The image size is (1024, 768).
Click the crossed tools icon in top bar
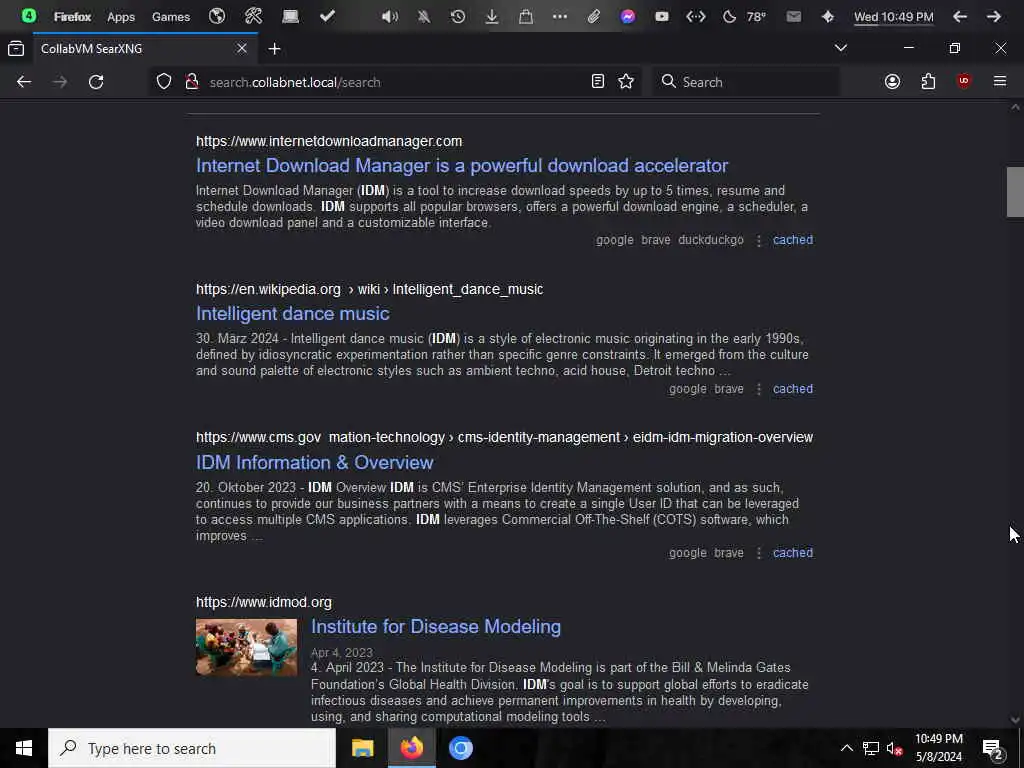pos(253,16)
